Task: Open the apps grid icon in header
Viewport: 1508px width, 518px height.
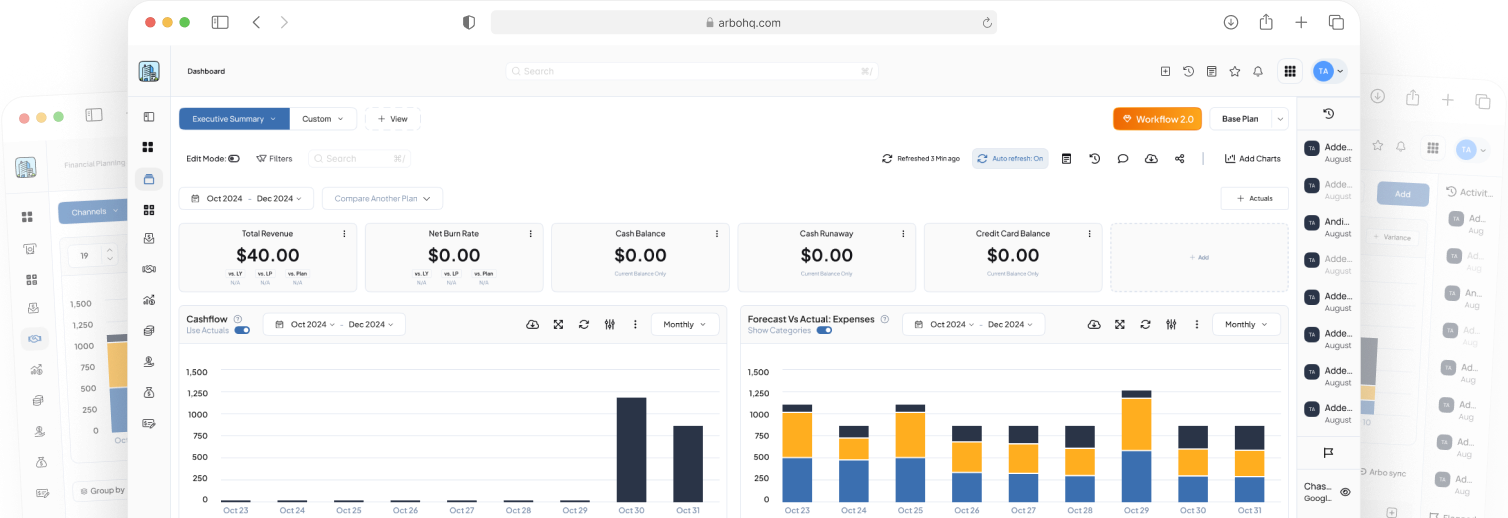Action: click(1290, 71)
